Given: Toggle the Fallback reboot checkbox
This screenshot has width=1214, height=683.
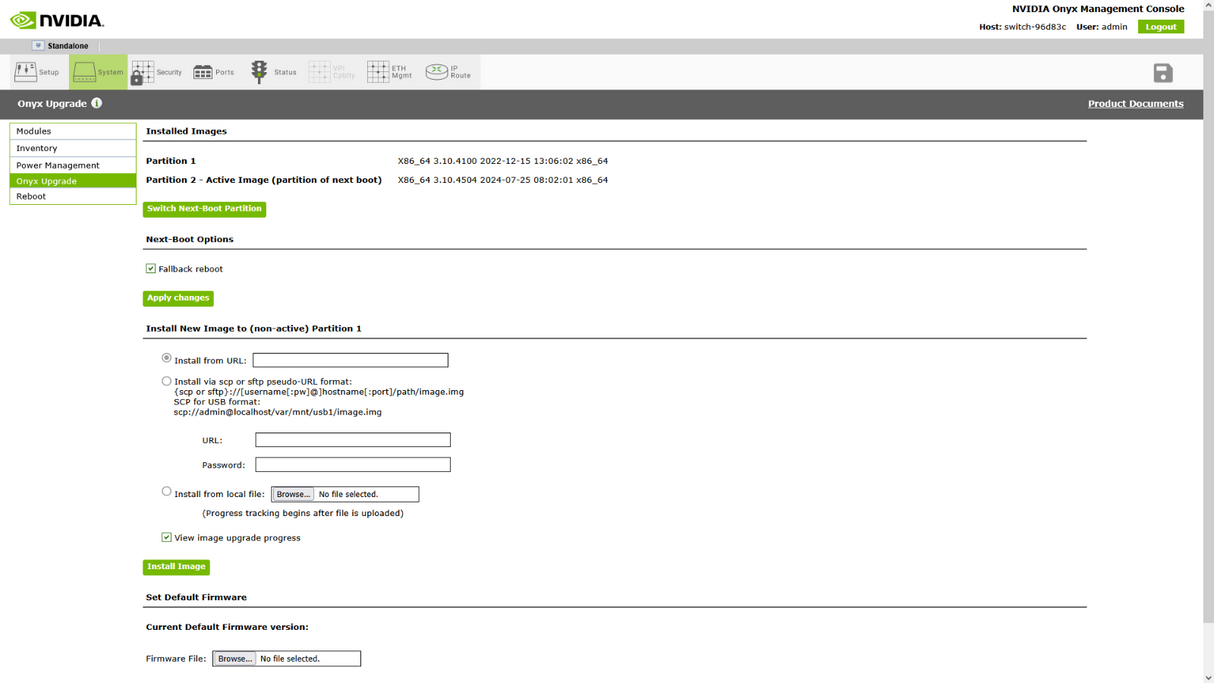Looking at the screenshot, I should (x=151, y=269).
